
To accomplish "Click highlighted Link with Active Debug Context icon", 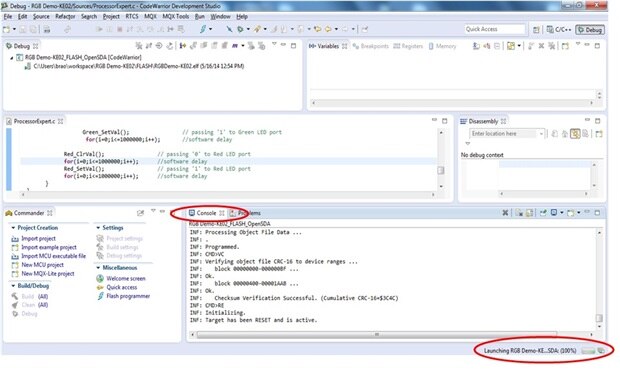I will click(x=575, y=134).
